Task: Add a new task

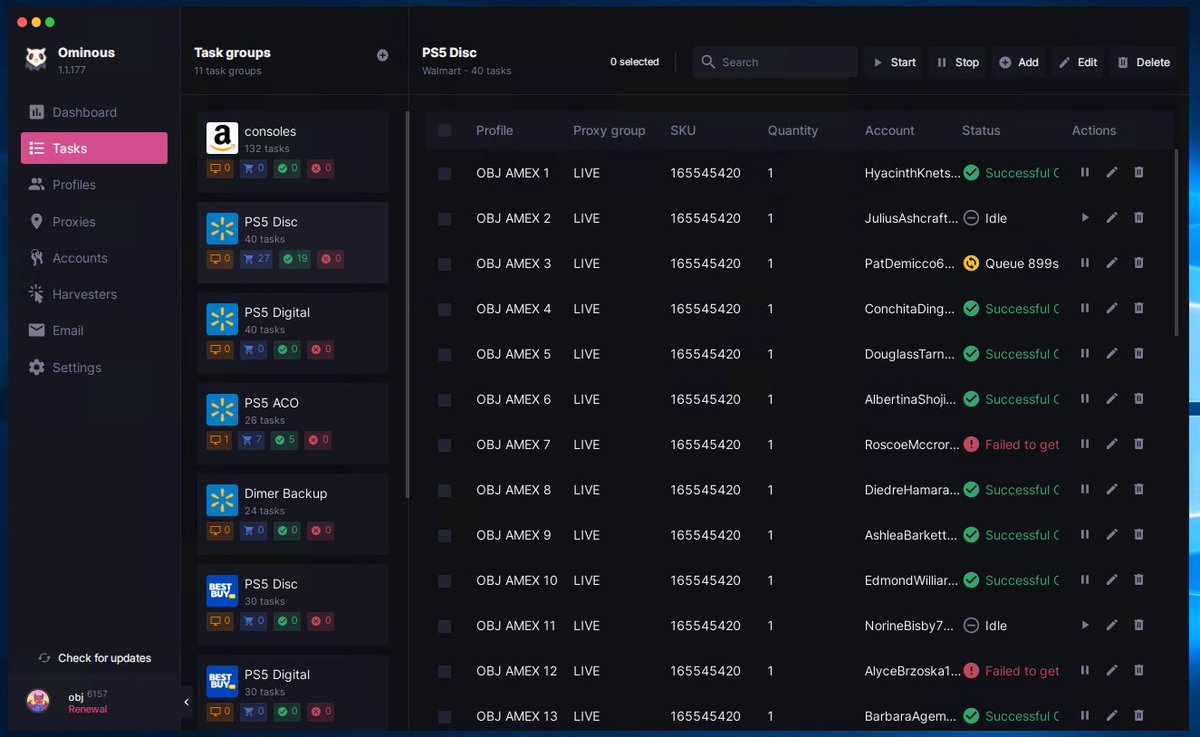Action: pos(1018,62)
